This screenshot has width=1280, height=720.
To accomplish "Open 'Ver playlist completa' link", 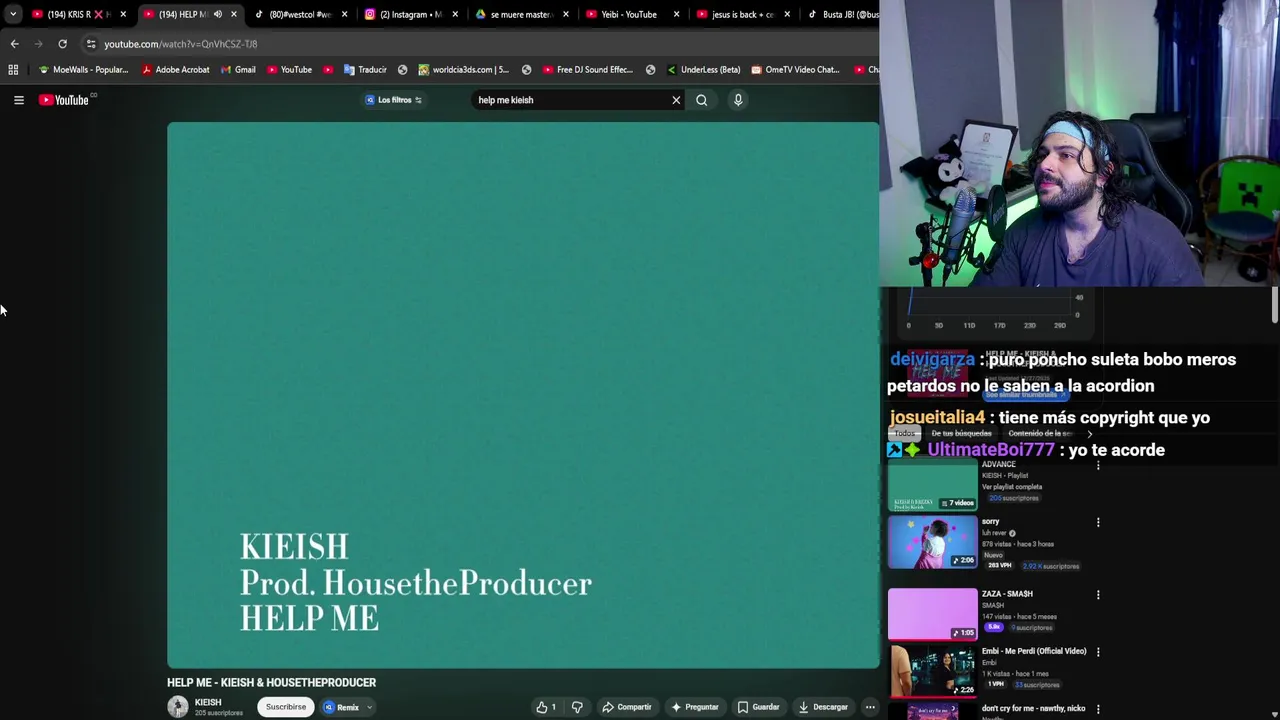I will pyautogui.click(x=1010, y=487).
